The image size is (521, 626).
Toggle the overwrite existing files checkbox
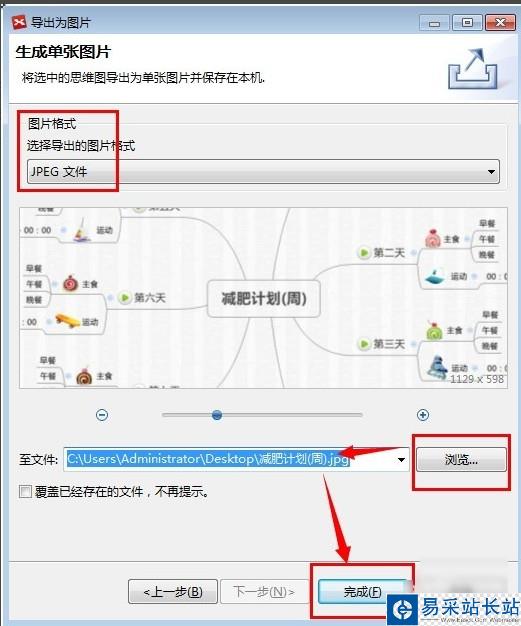pyautogui.click(x=25, y=491)
